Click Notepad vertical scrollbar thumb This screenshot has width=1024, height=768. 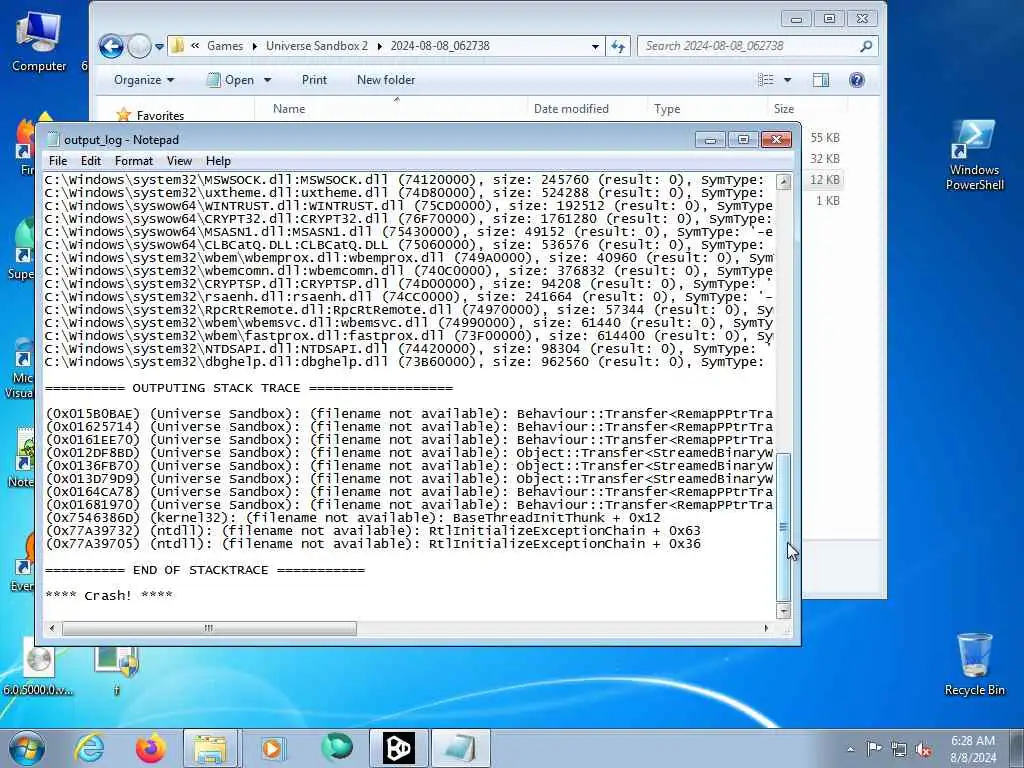coord(783,526)
